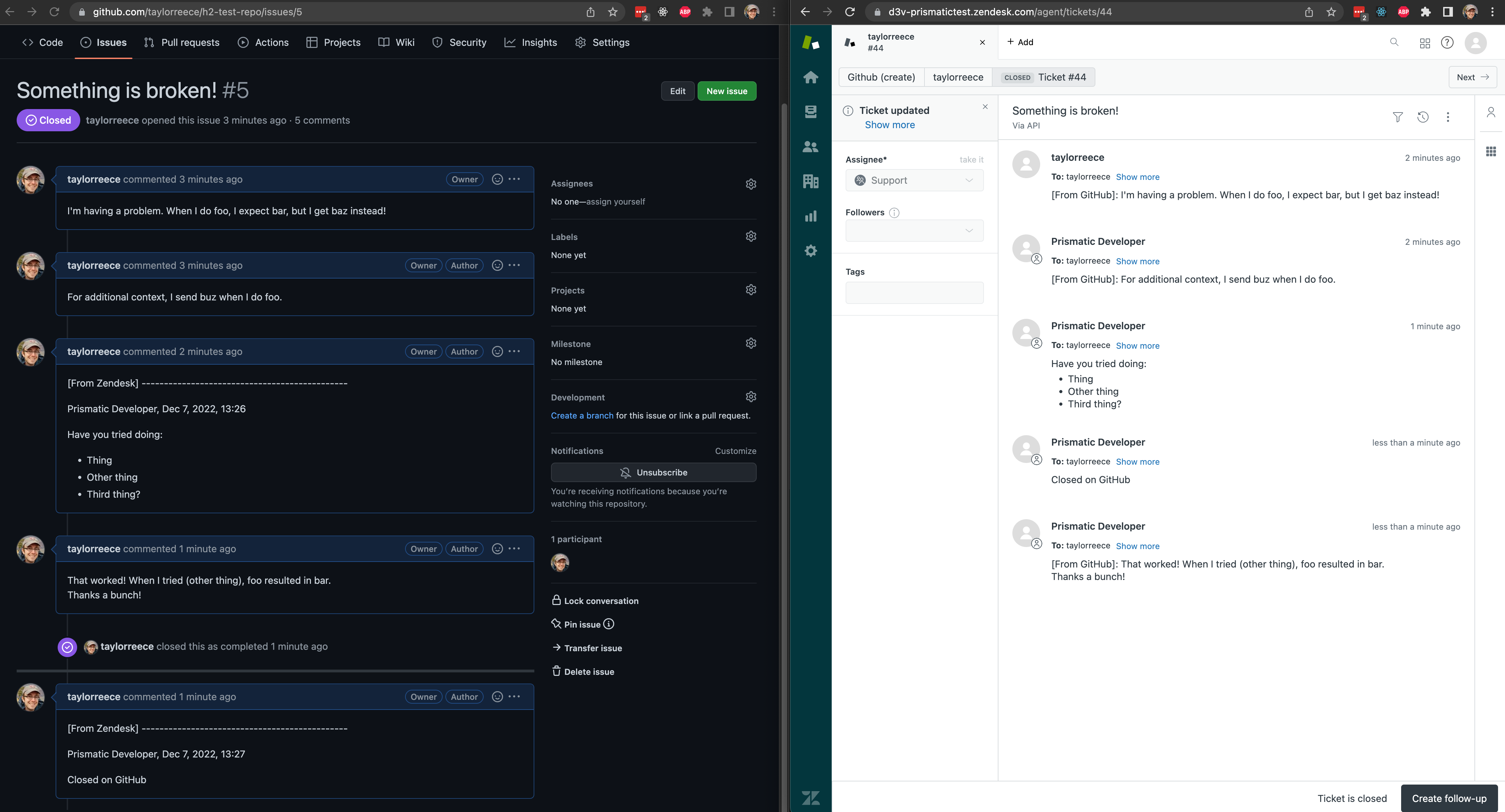Open the Customers panel icon

point(810,147)
